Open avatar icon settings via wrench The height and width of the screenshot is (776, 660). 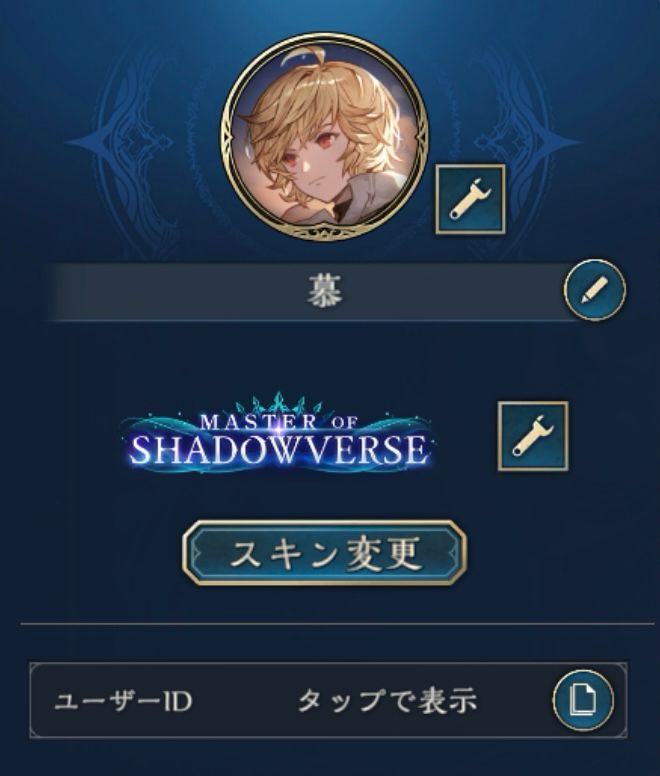point(470,199)
